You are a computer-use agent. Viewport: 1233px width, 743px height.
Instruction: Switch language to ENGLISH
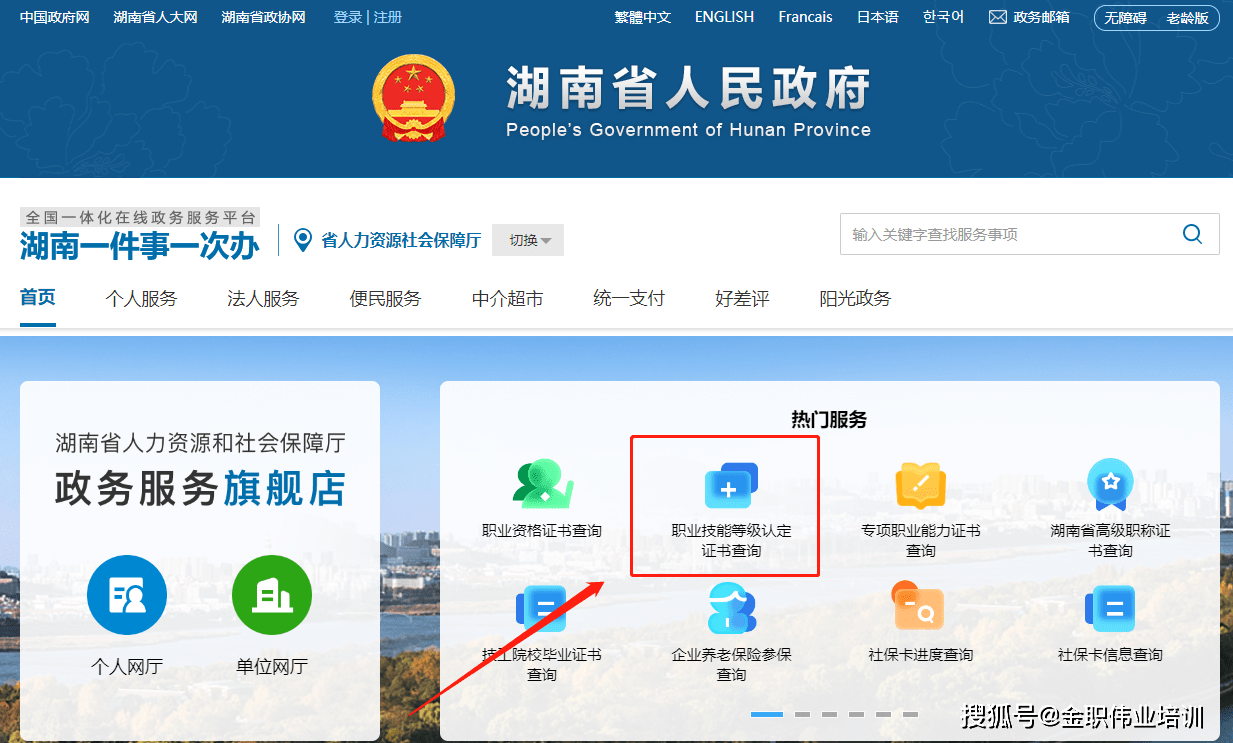pyautogui.click(x=724, y=17)
